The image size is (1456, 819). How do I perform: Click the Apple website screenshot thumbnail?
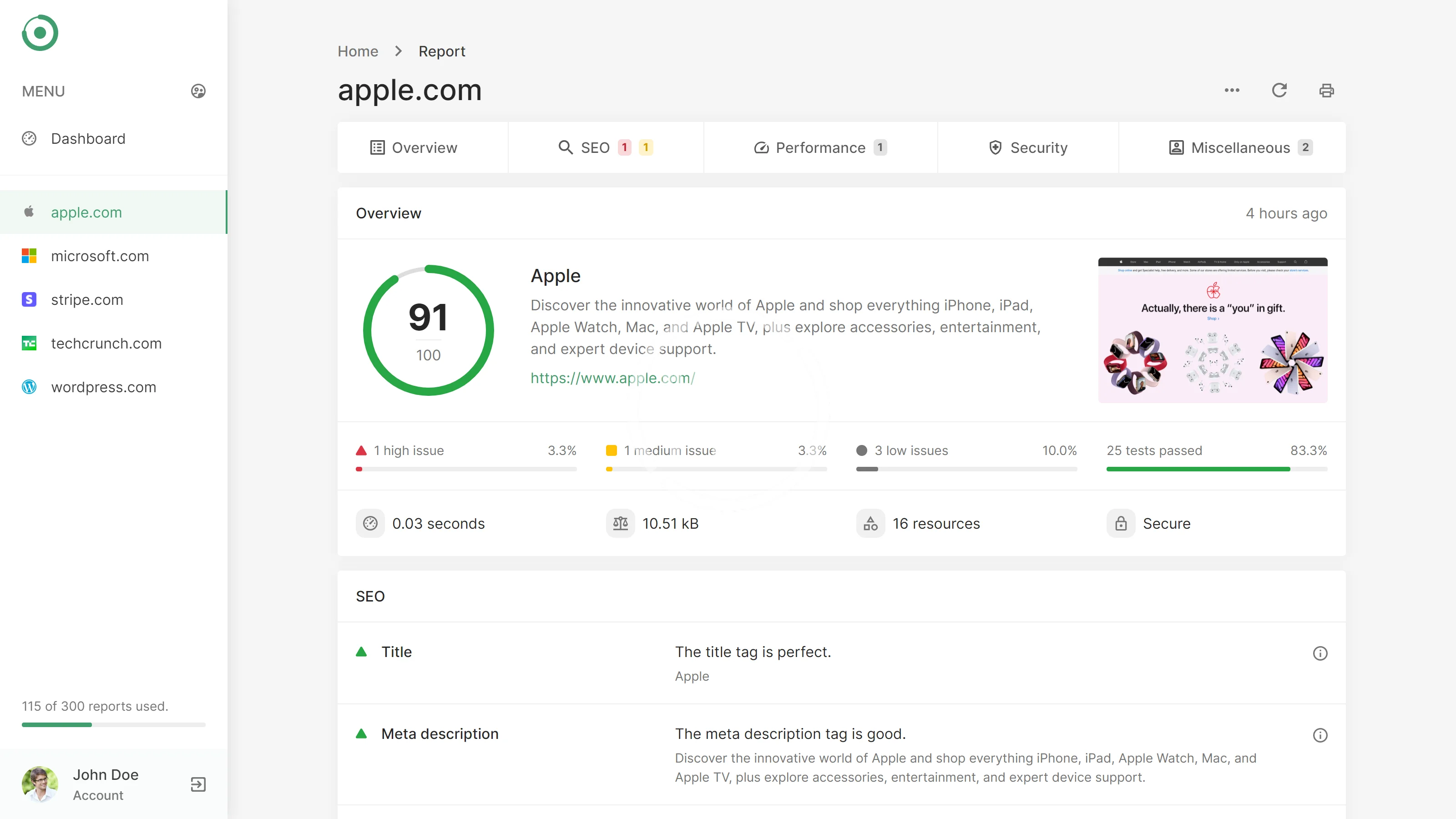[x=1212, y=330]
